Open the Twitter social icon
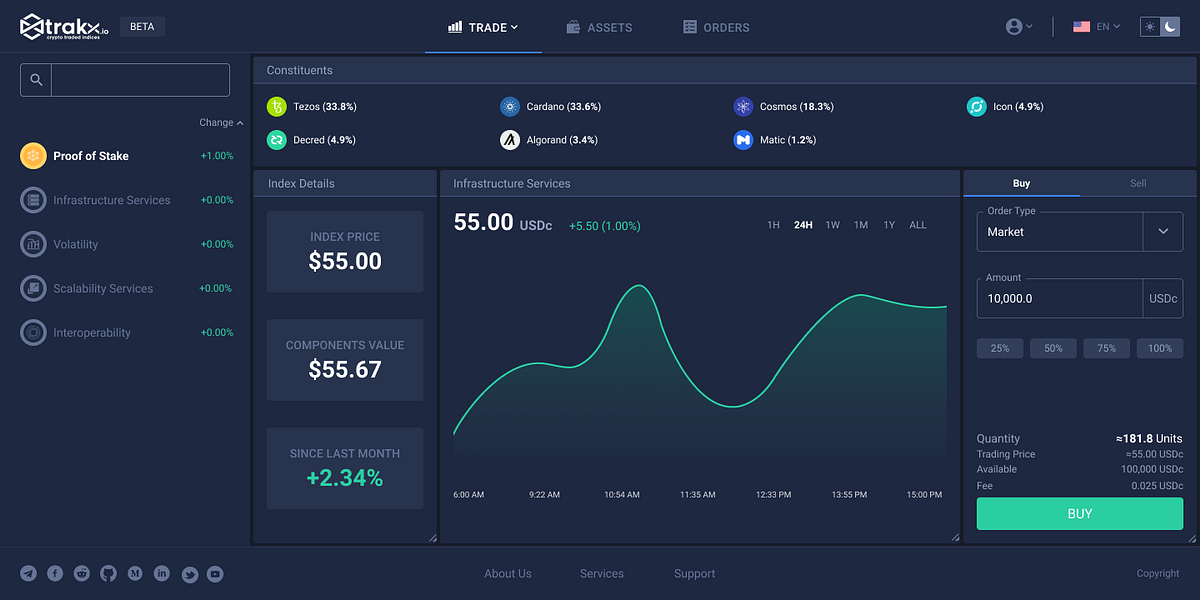The width and height of the screenshot is (1201, 600). point(188,574)
